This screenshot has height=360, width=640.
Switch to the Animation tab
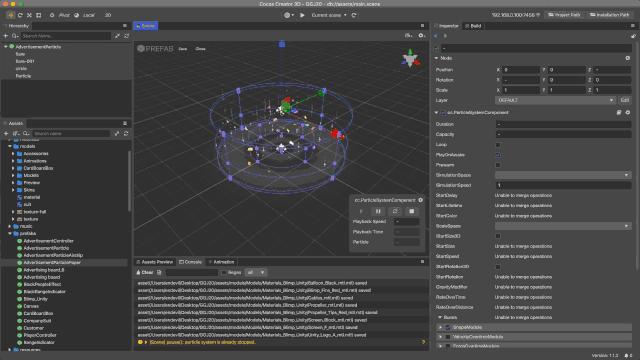[x=222, y=262]
